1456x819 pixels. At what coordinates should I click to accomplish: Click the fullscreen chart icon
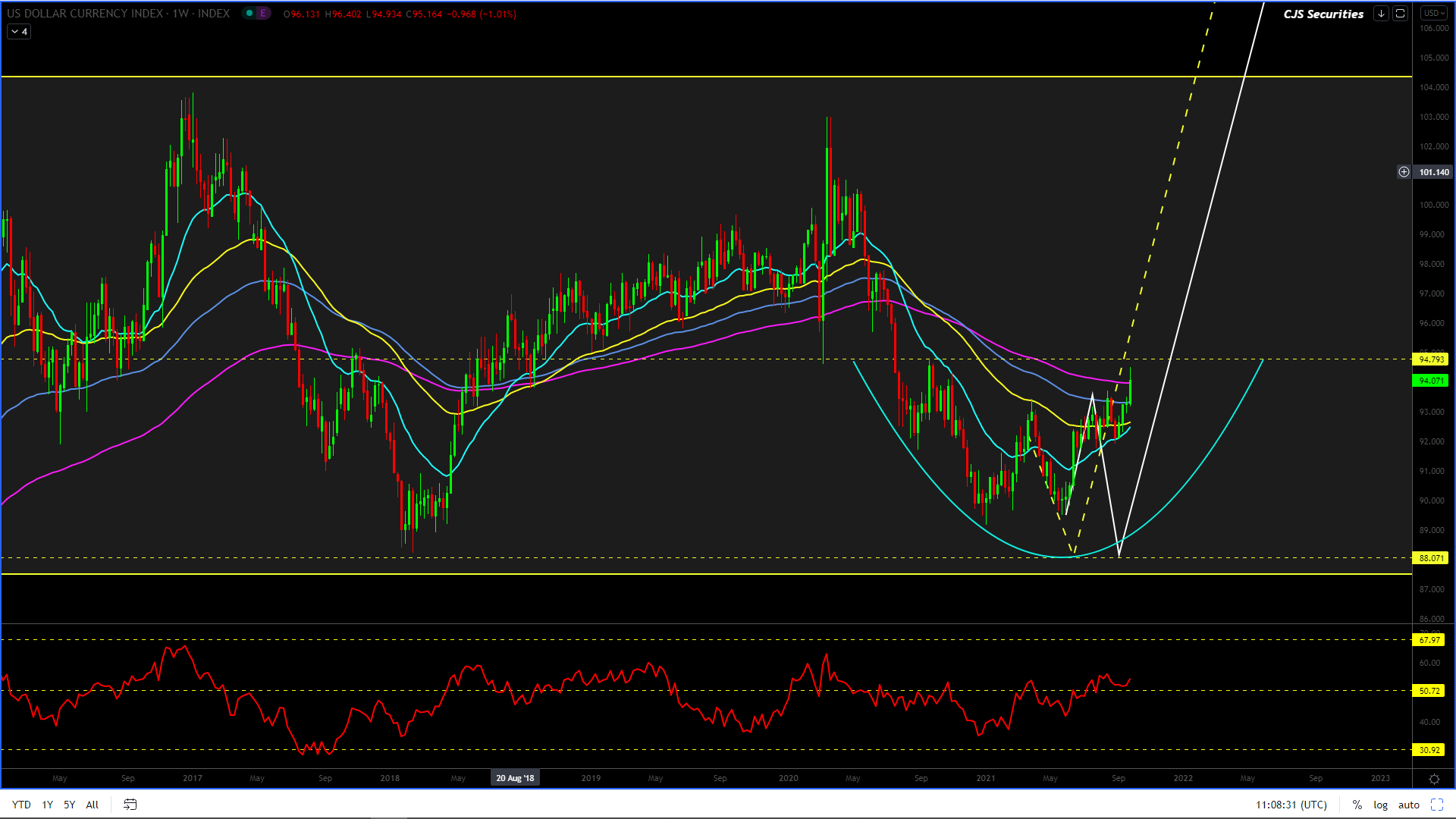click(1436, 805)
